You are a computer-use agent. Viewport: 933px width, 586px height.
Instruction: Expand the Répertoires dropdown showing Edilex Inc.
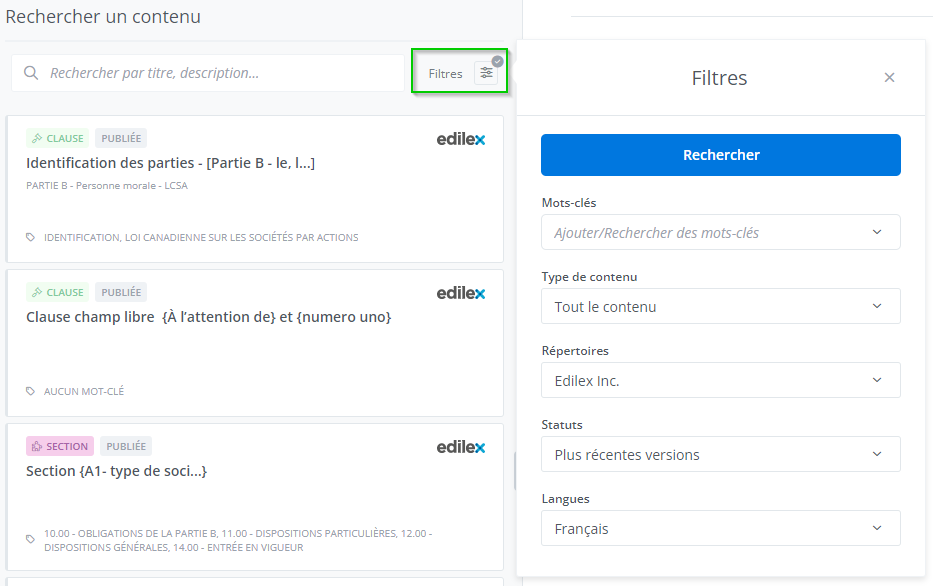(720, 381)
